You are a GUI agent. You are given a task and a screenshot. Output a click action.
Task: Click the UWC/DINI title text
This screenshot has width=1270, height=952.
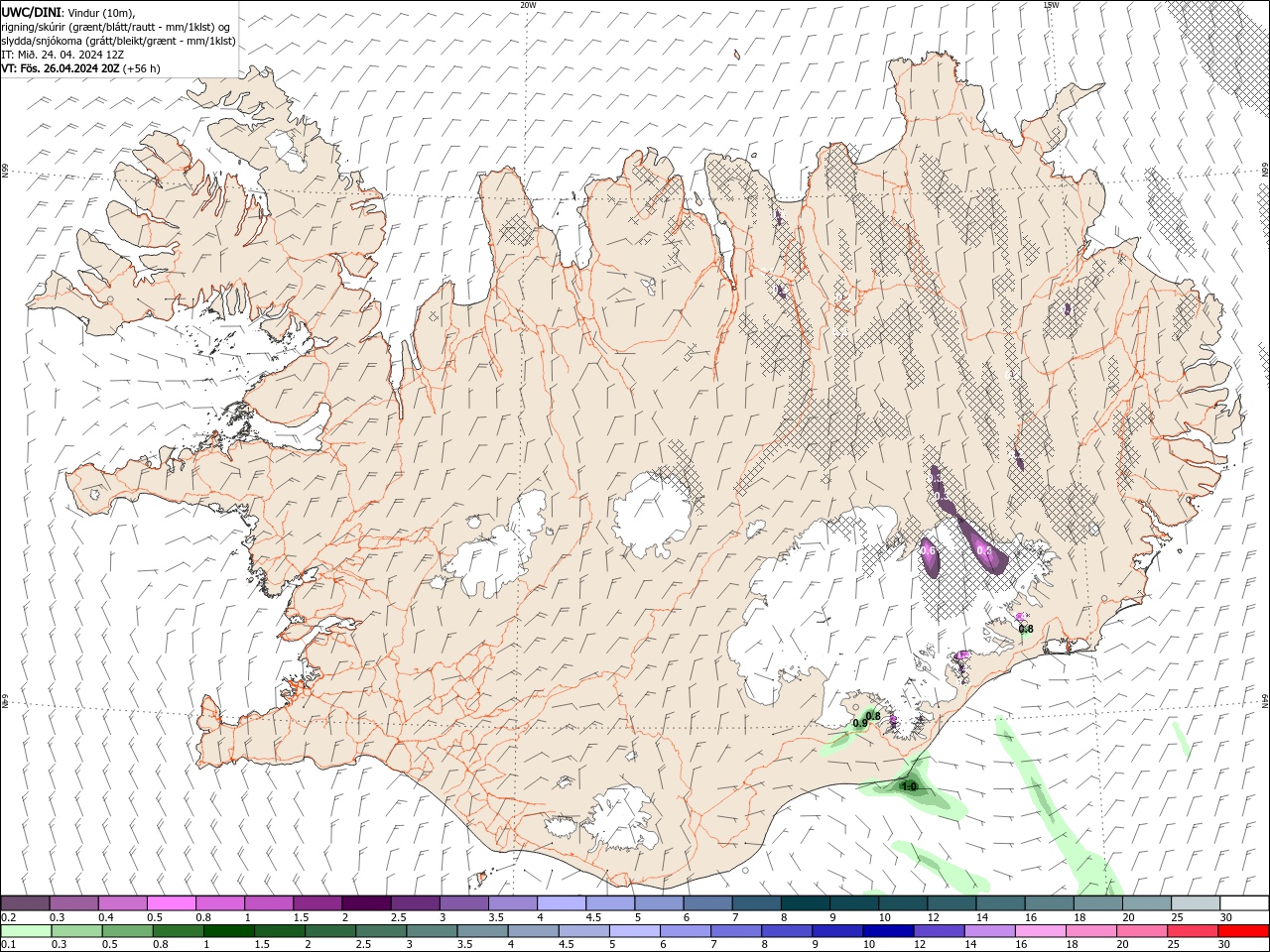click(32, 12)
